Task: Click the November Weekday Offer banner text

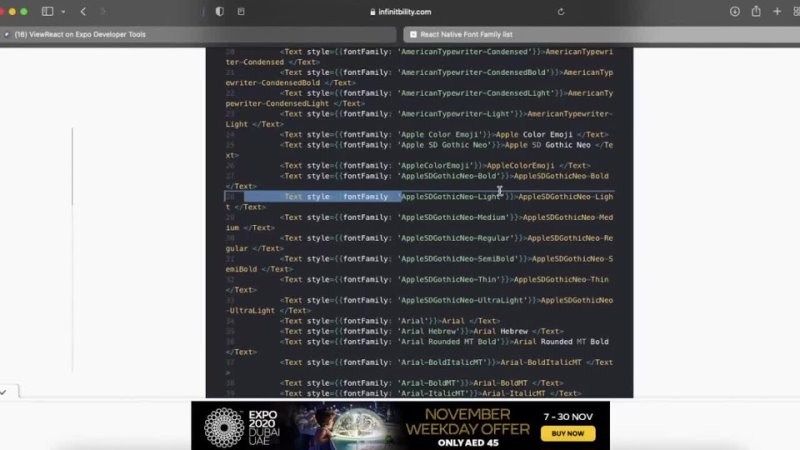Action: click(x=468, y=421)
